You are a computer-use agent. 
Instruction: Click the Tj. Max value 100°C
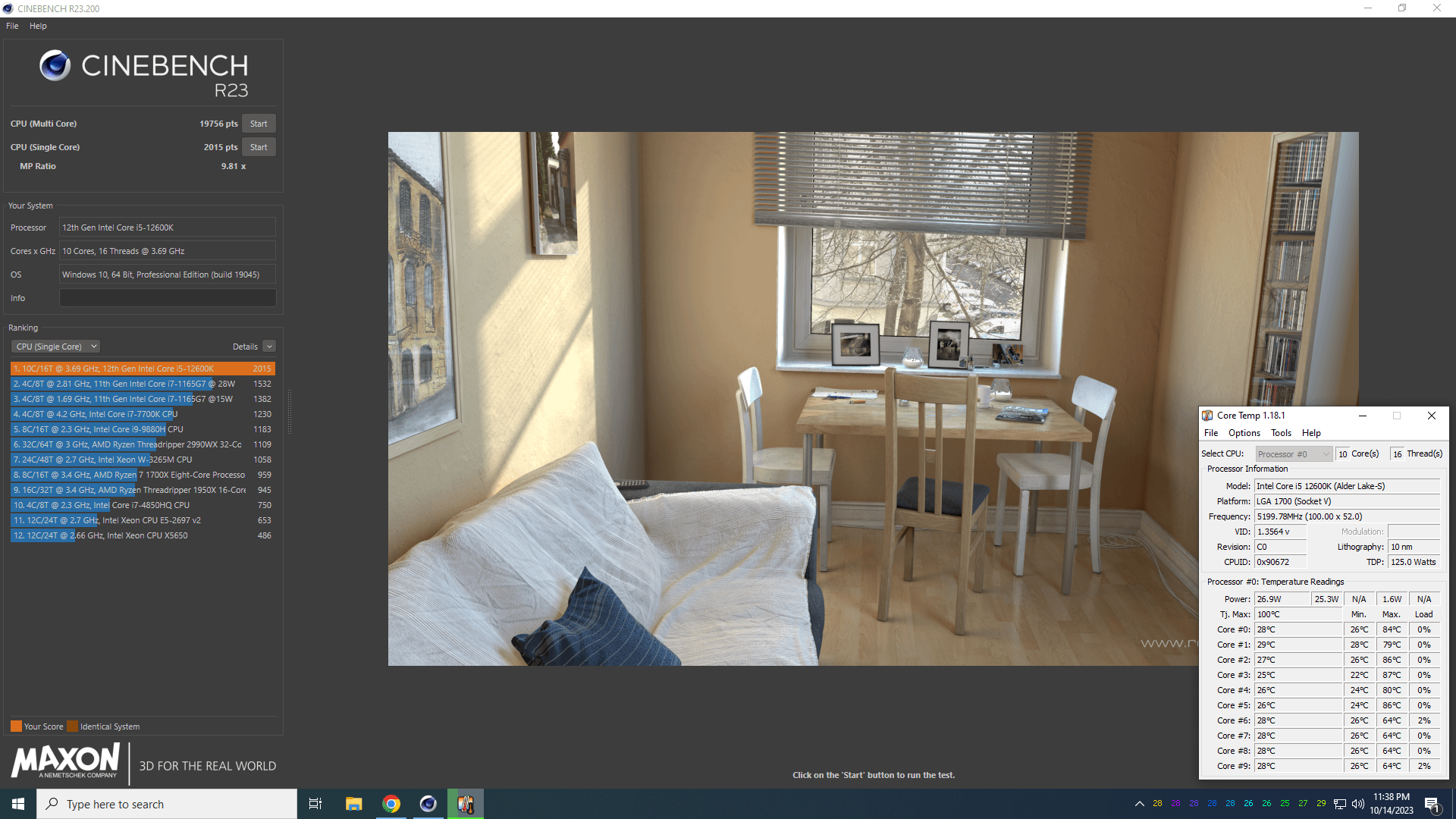point(1298,614)
